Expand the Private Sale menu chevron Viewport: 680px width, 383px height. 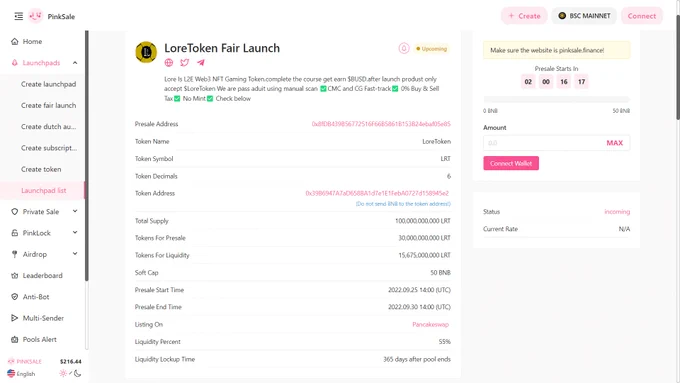click(75, 211)
